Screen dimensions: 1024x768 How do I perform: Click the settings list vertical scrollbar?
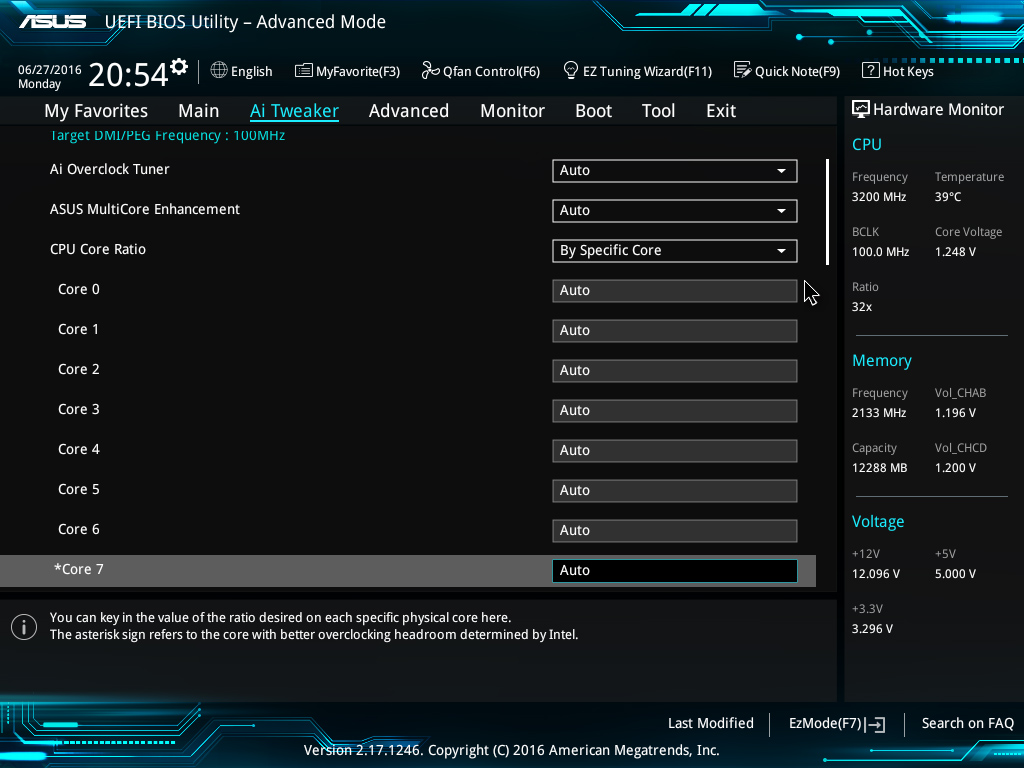point(827,212)
